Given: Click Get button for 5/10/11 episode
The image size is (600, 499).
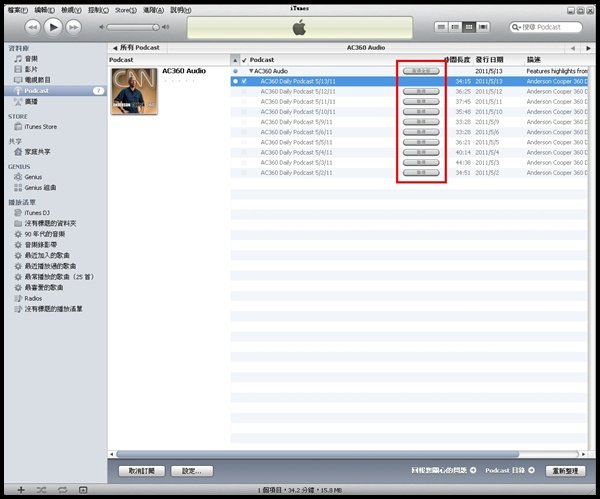Looking at the screenshot, I should (421, 112).
